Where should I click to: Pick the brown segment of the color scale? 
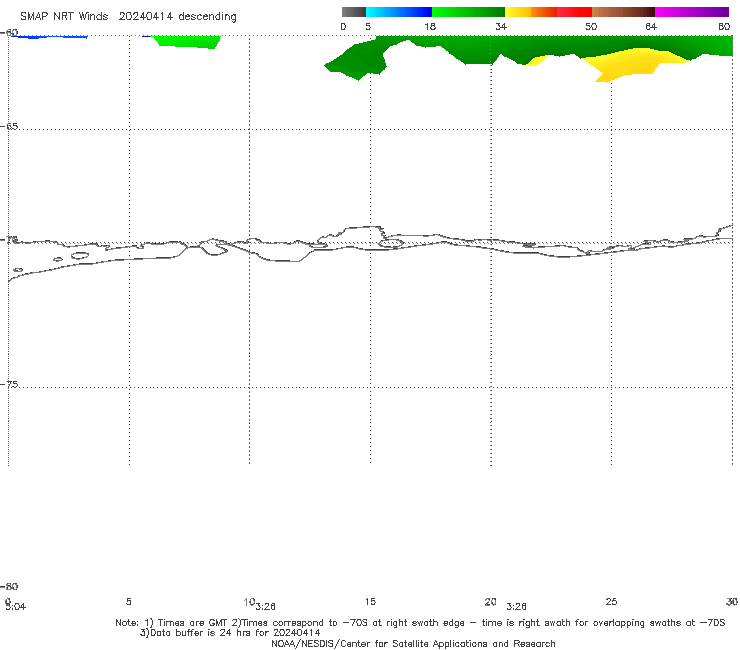pyautogui.click(x=623, y=12)
